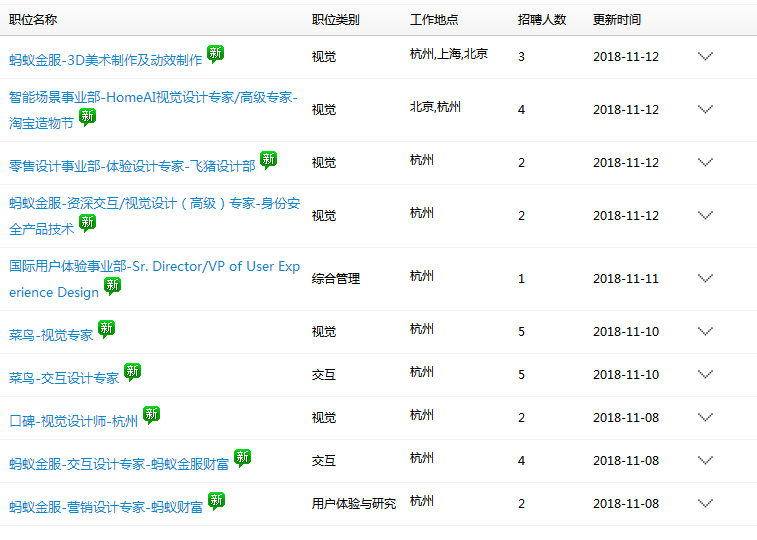
Task: Click the 2018-11-11 update date
Action: (626, 279)
